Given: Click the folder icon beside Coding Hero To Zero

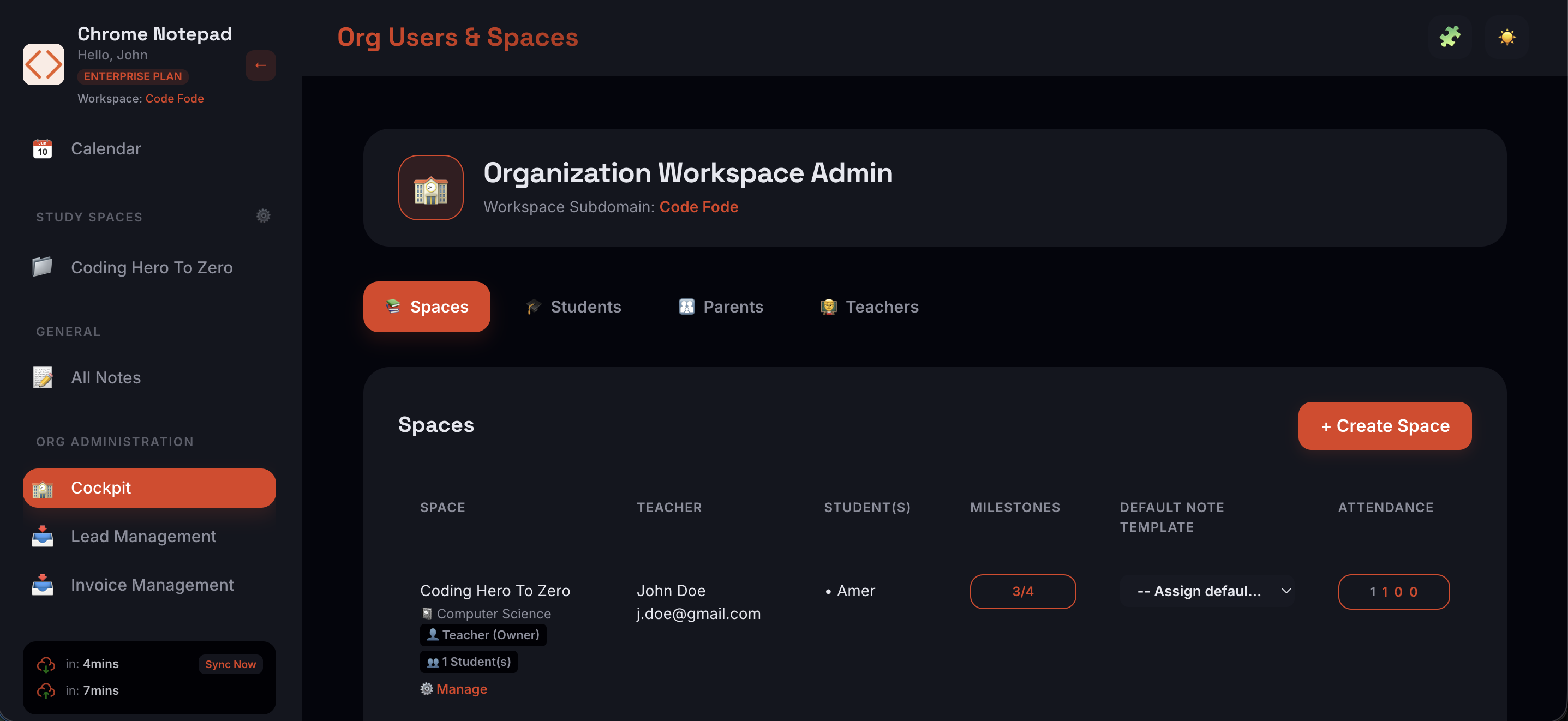Looking at the screenshot, I should pos(43,267).
